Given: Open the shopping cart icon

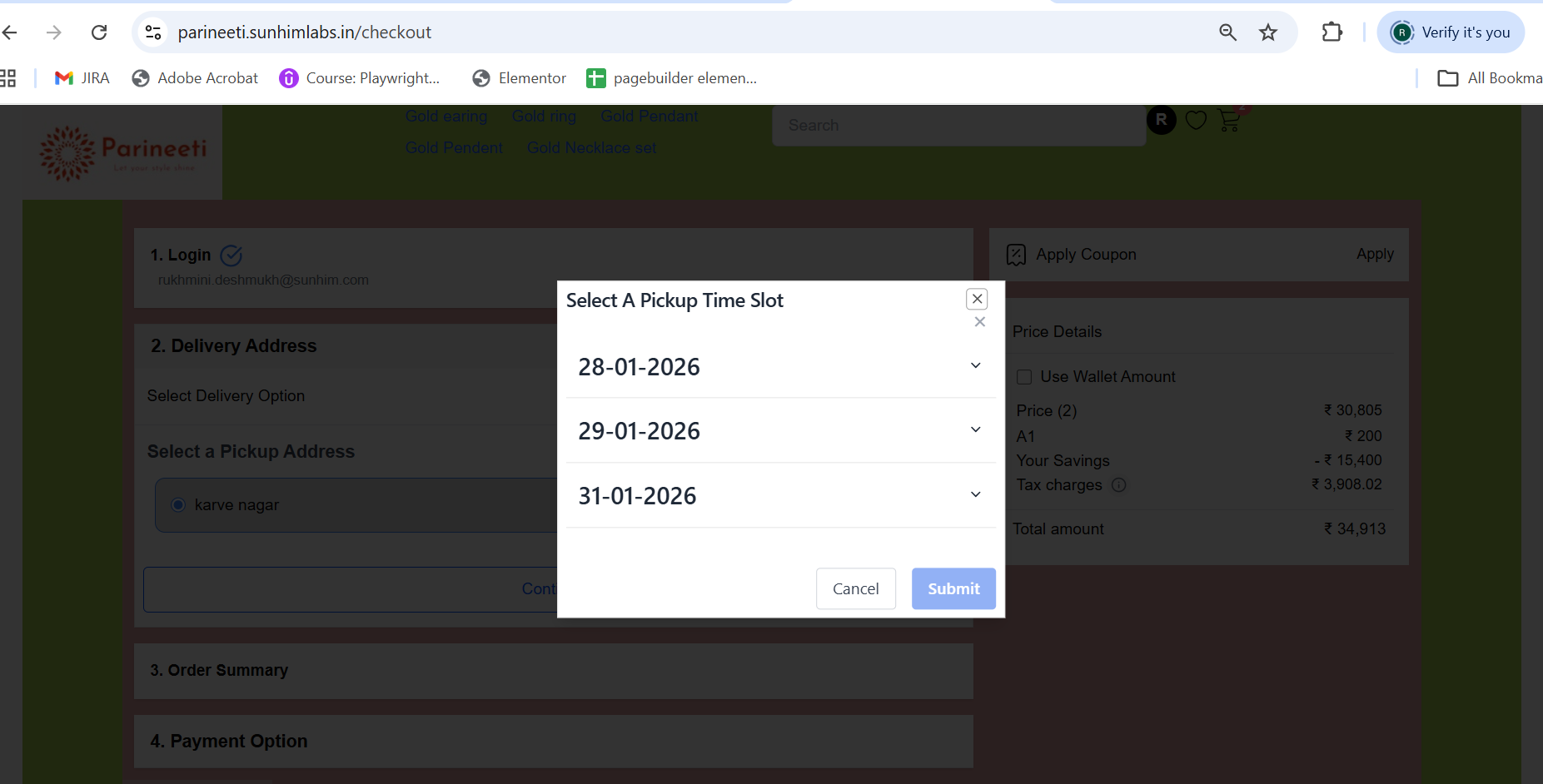Looking at the screenshot, I should [1230, 120].
